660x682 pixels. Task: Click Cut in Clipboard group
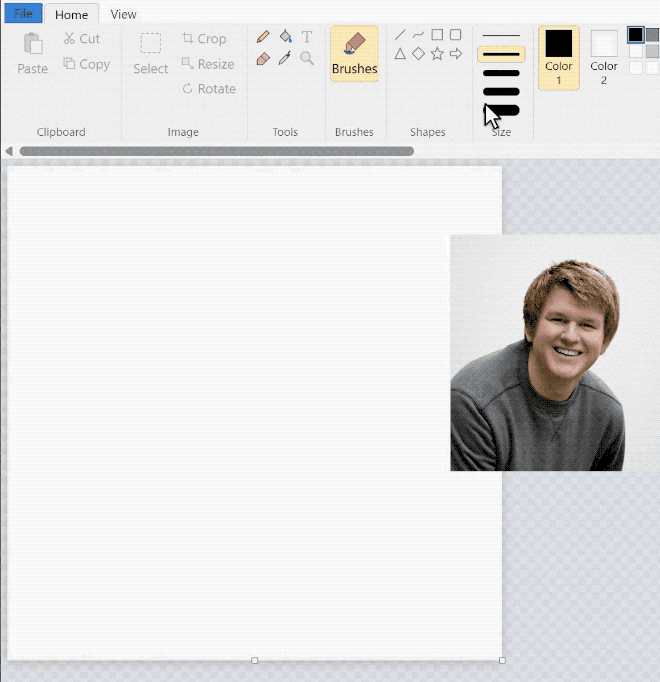pos(82,39)
